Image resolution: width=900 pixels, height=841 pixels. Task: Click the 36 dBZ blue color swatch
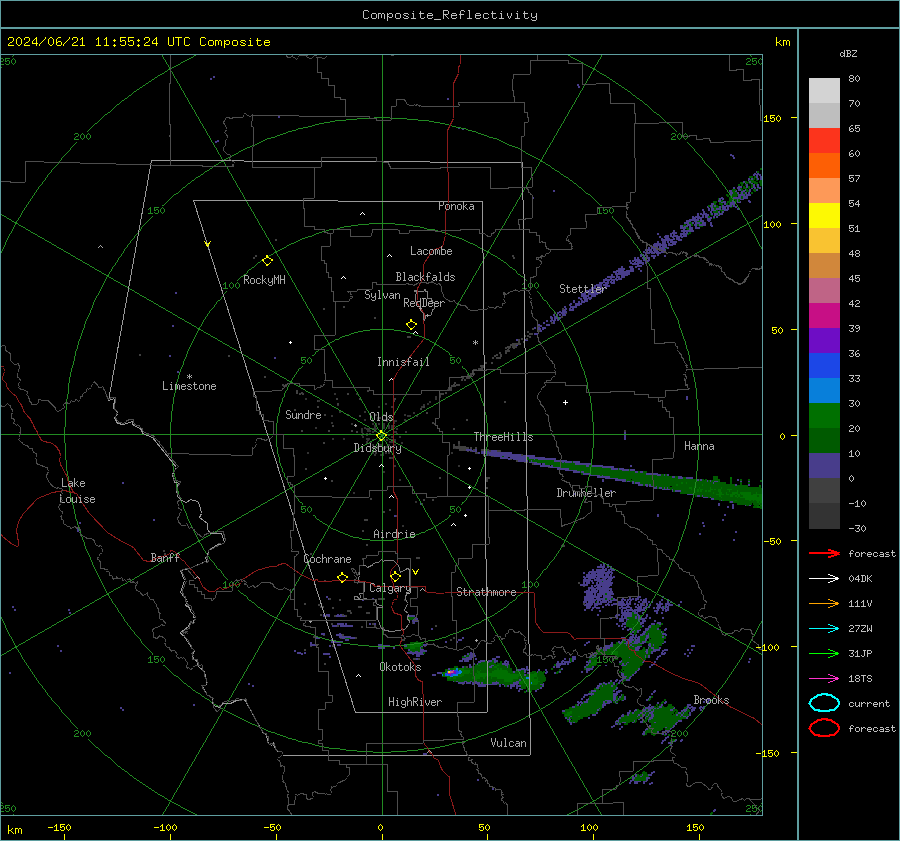pos(824,365)
